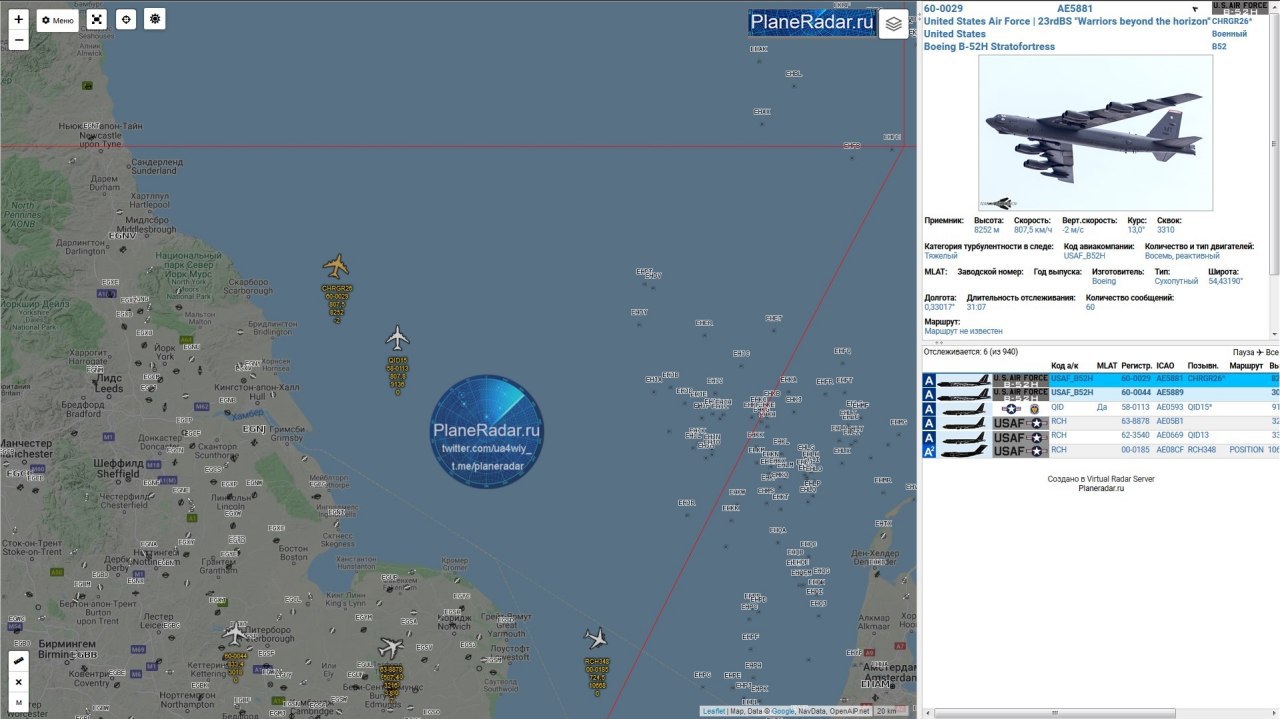Image resolution: width=1280 pixels, height=719 pixels.
Task: Open the Leaflet attribution link
Action: (714, 711)
